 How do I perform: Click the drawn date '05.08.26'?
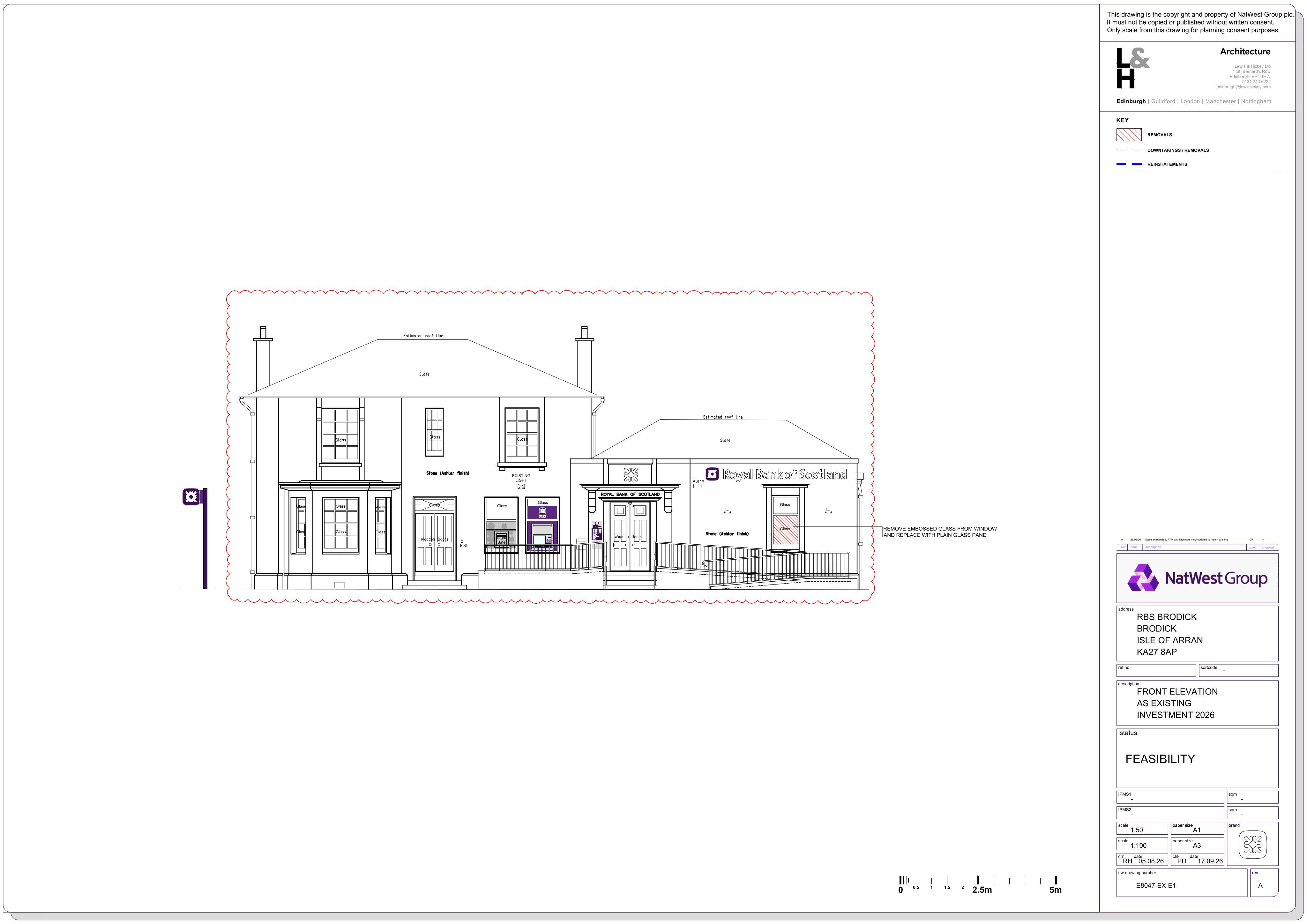point(1151,861)
